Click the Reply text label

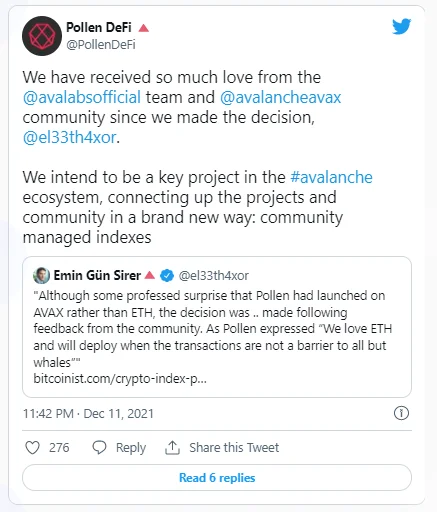pyautogui.click(x=131, y=448)
